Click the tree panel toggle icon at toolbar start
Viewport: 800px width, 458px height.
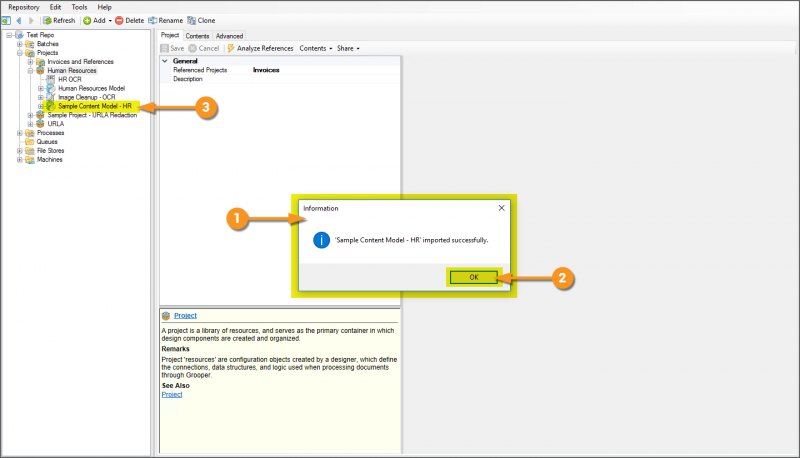pyautogui.click(x=6, y=20)
